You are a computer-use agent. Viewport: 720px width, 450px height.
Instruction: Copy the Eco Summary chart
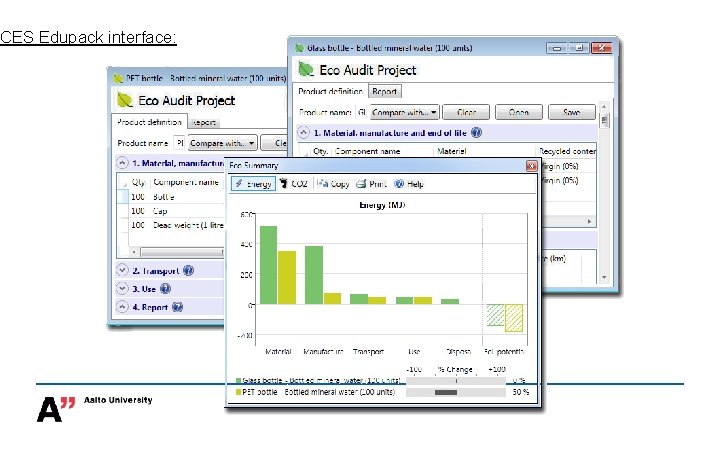point(333,184)
